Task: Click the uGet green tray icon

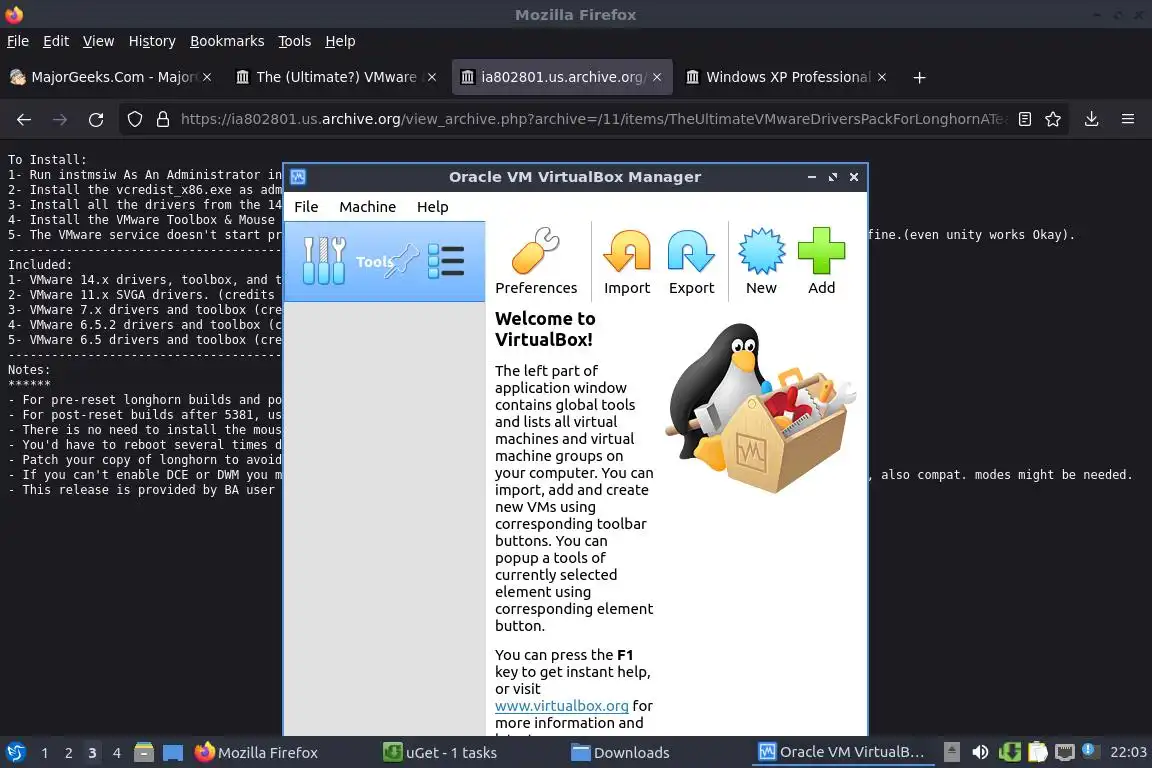Action: coord(1009,752)
